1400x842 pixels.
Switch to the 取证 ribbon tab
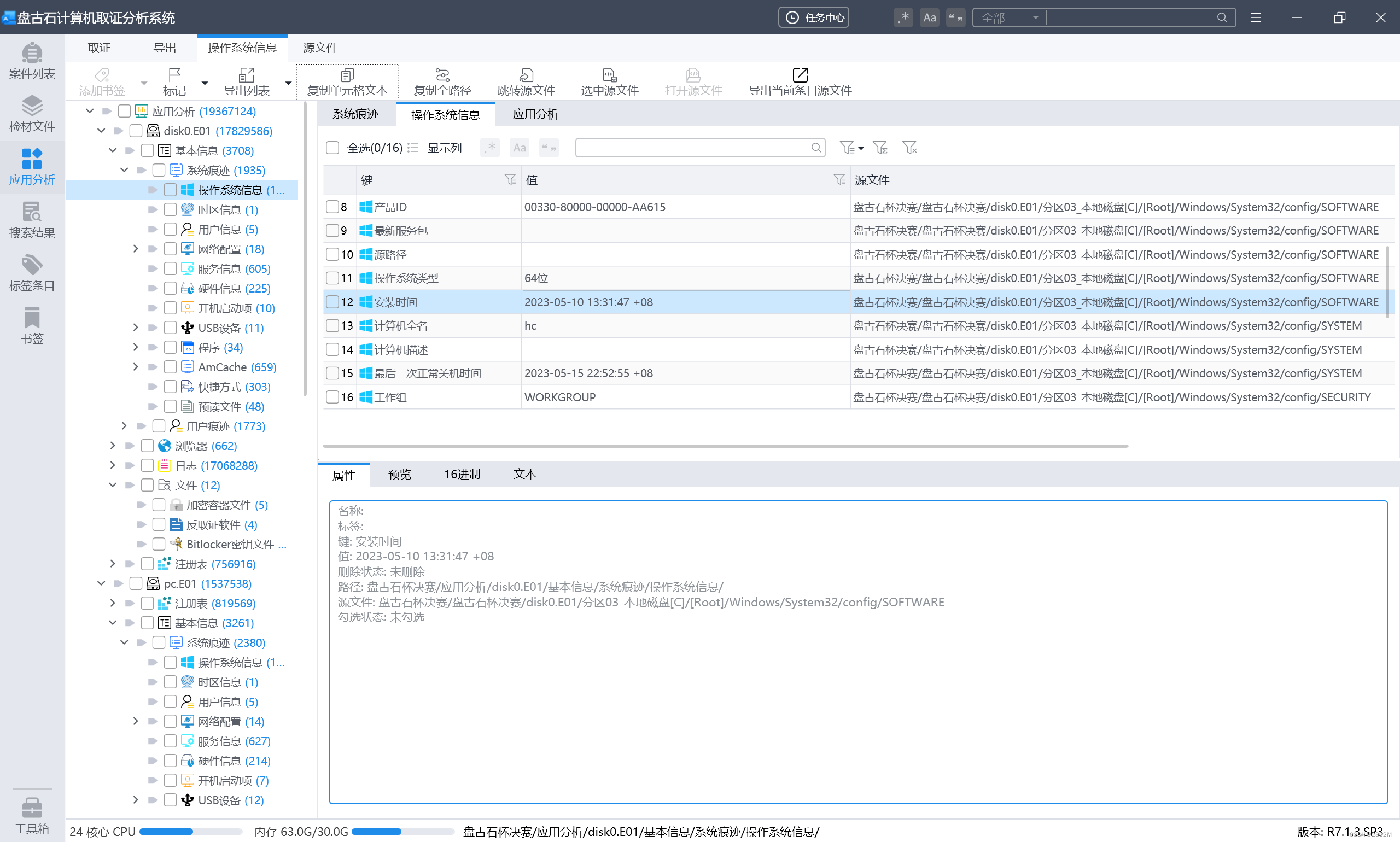(x=100, y=48)
